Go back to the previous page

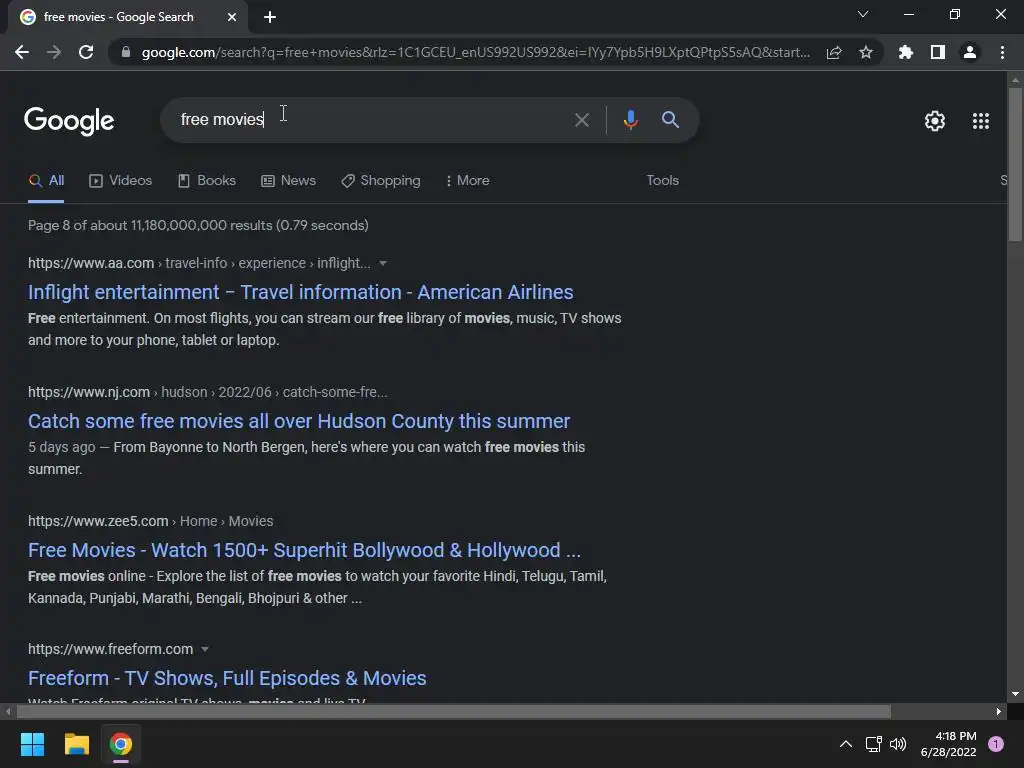point(22,52)
